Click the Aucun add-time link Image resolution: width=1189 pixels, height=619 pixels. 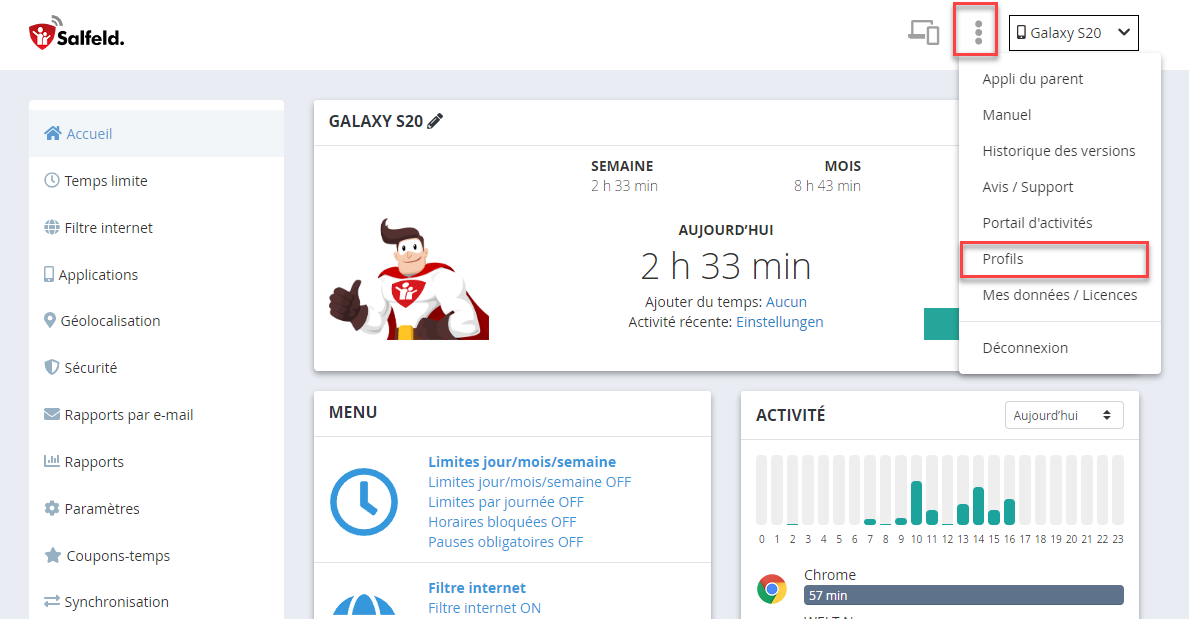[786, 302]
